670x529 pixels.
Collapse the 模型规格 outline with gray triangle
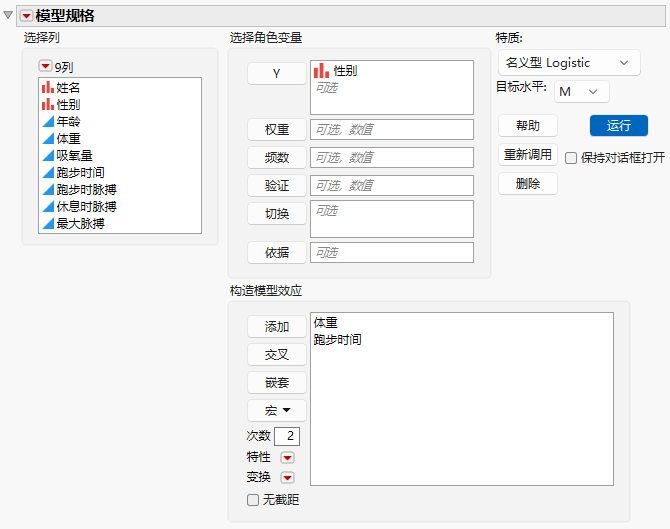pyautogui.click(x=8, y=15)
